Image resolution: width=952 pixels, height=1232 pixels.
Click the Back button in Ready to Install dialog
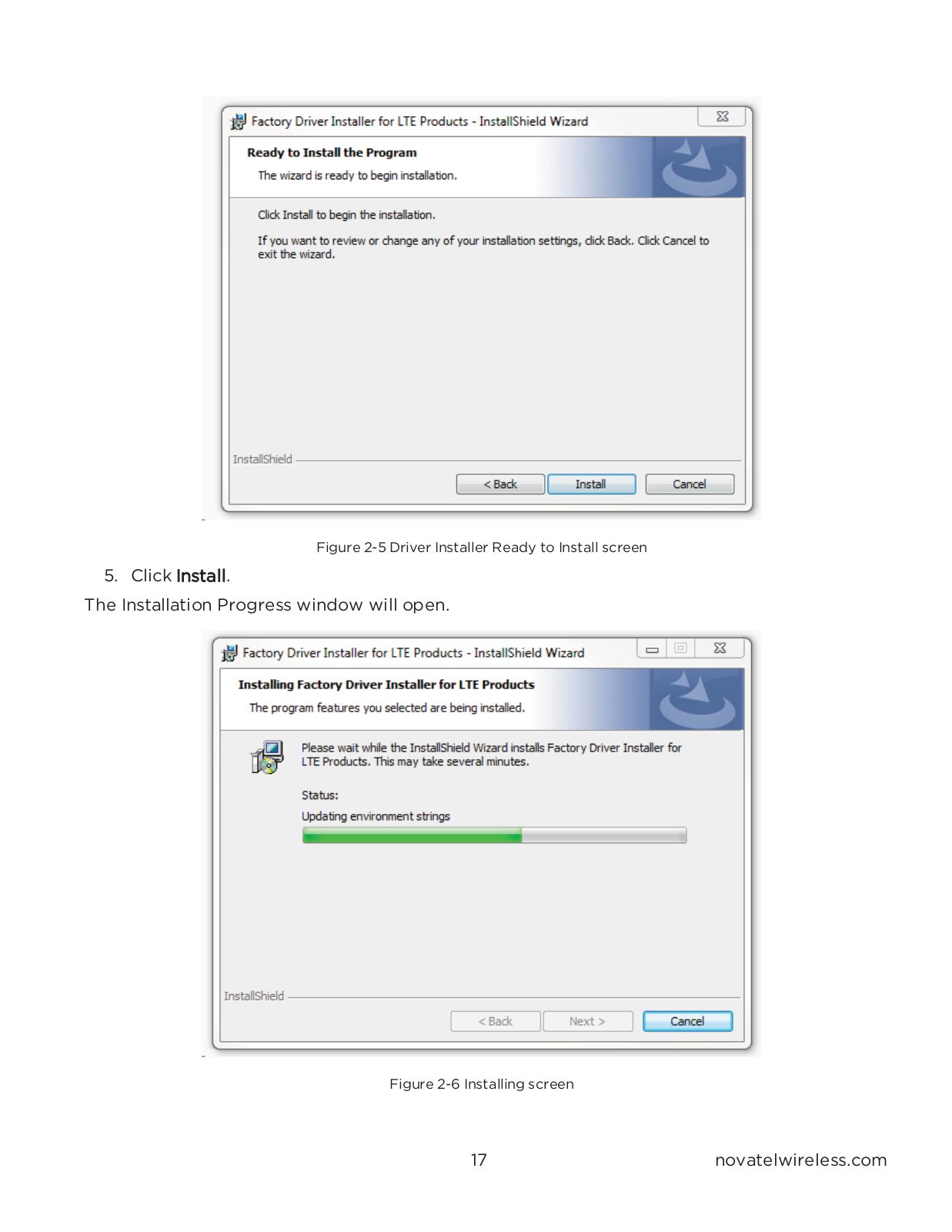coord(500,484)
